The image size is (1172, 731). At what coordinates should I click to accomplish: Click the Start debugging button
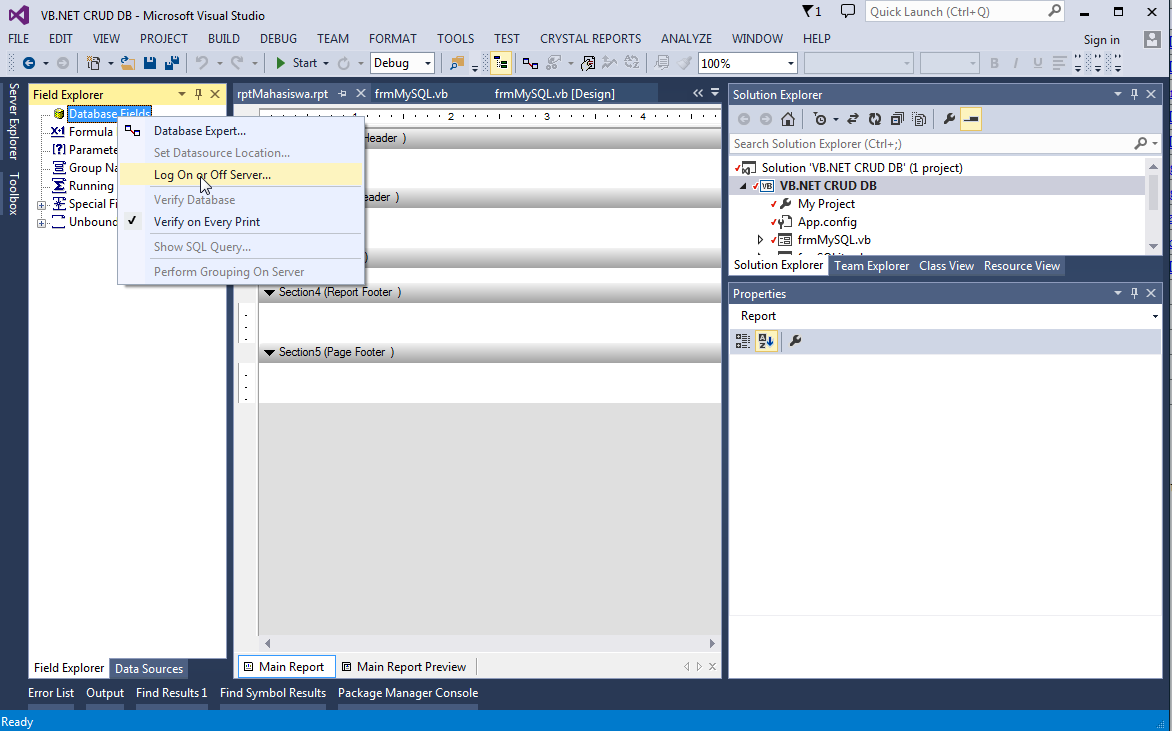tap(297, 64)
